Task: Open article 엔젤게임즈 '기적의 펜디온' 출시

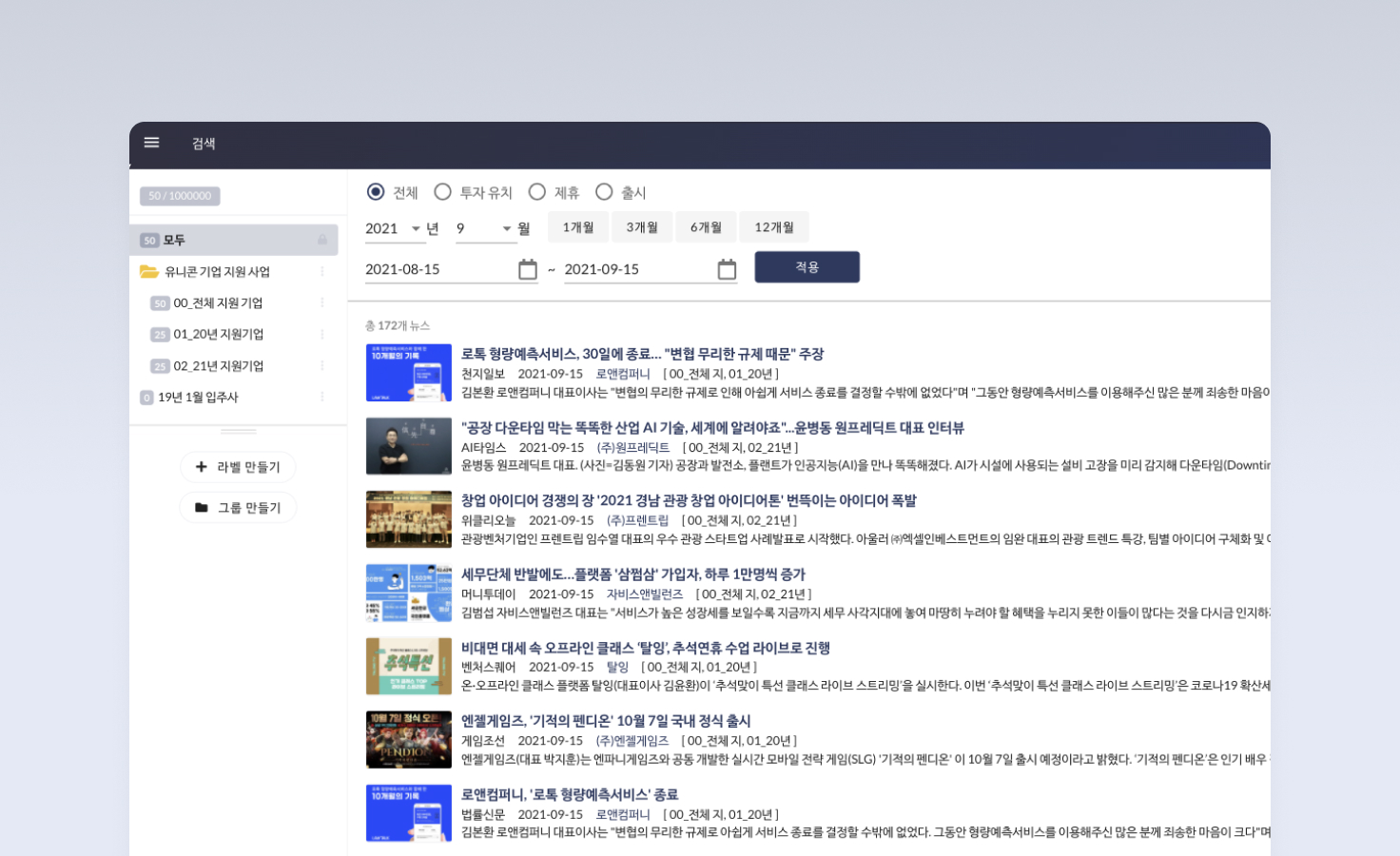Action: pyautogui.click(x=606, y=721)
